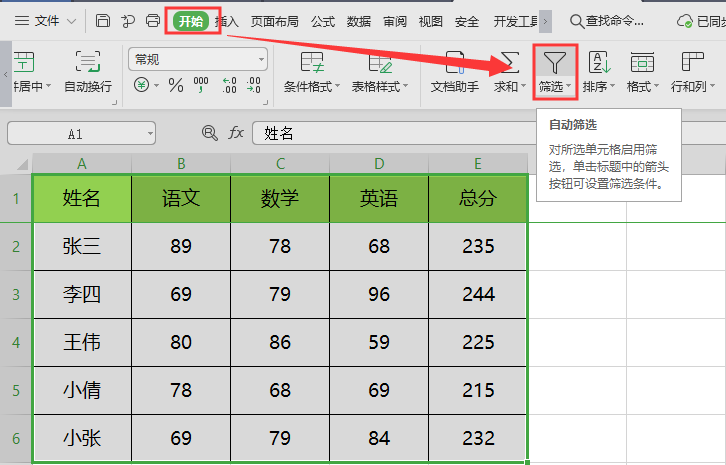Select column E header
The width and height of the screenshot is (726, 465).
click(x=478, y=164)
